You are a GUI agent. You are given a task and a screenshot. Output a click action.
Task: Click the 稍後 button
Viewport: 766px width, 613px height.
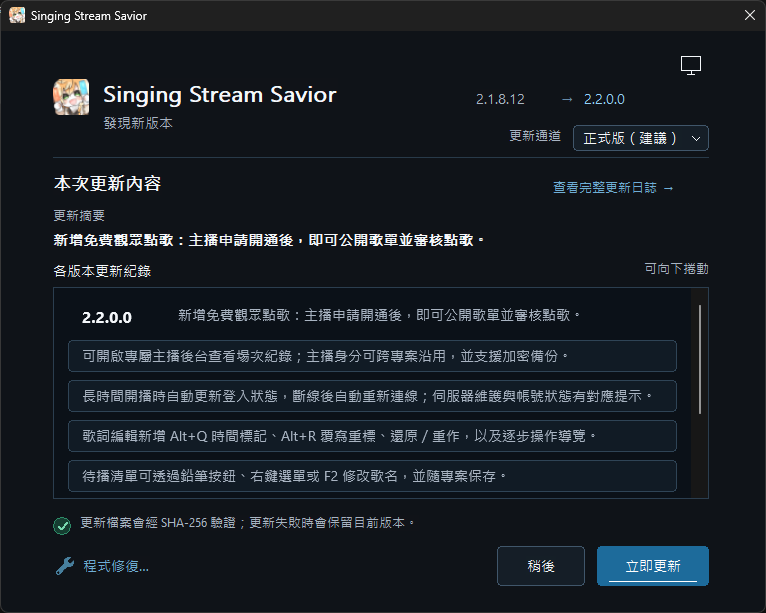pos(541,566)
